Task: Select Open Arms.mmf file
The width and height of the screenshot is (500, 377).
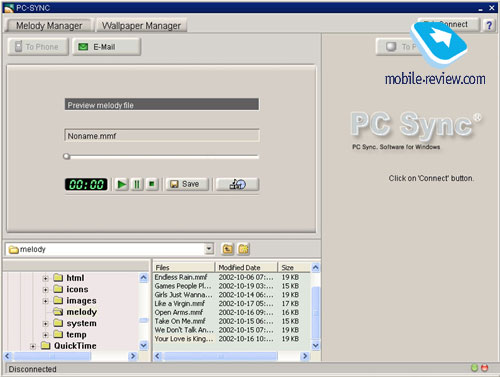Action: pyautogui.click(x=179, y=312)
